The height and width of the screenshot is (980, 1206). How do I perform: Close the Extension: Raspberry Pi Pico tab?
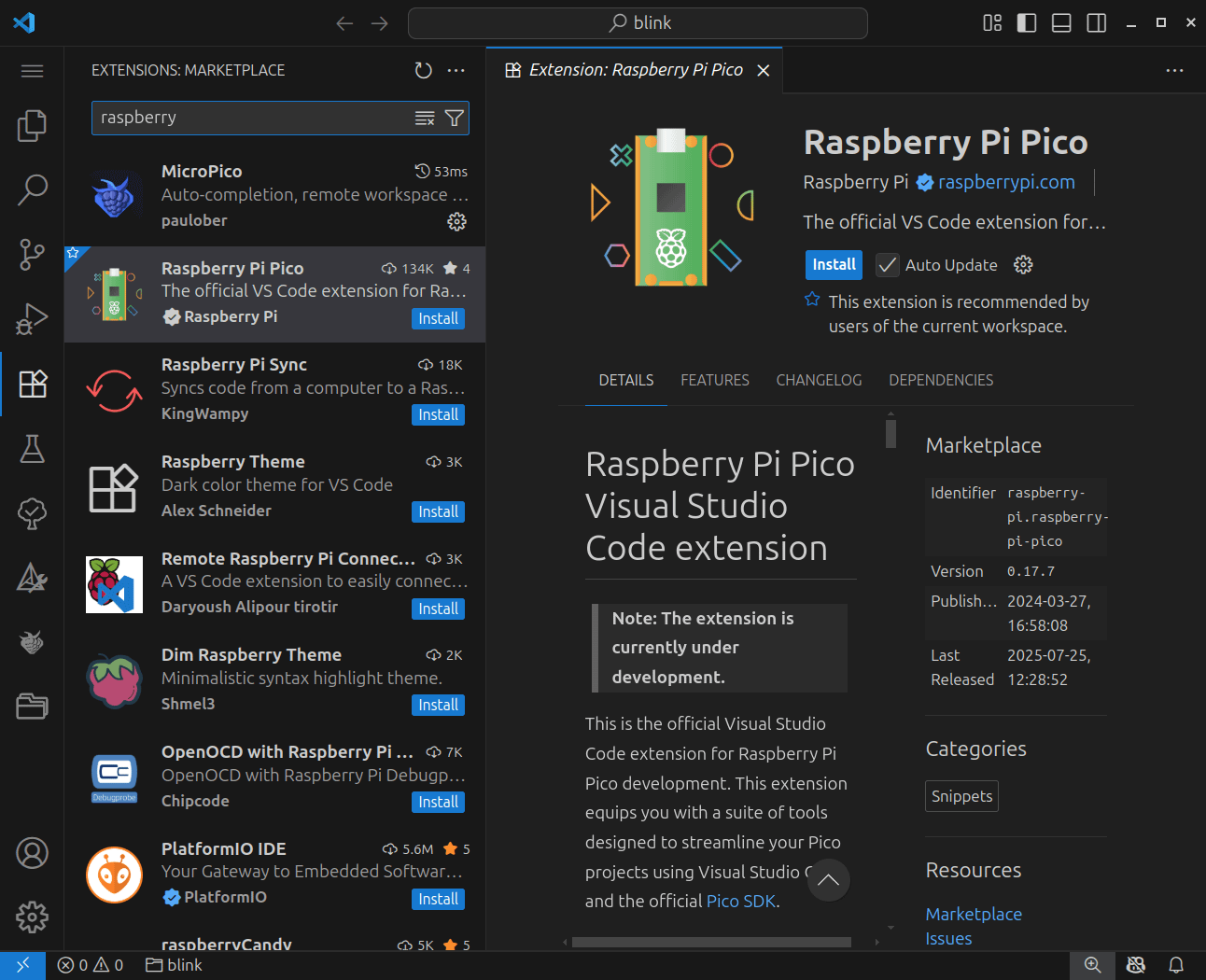(x=764, y=71)
